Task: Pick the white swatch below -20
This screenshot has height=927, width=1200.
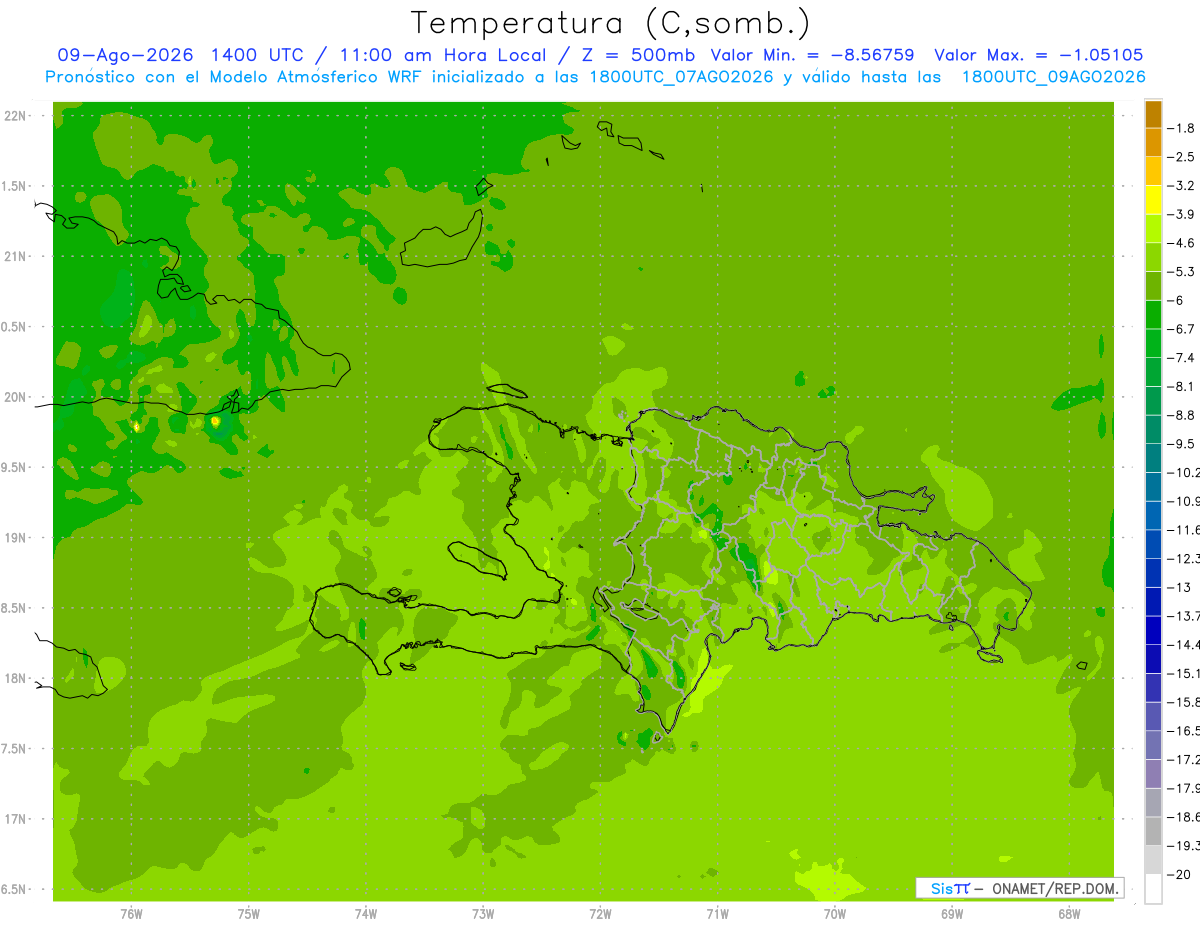Action: click(1153, 889)
